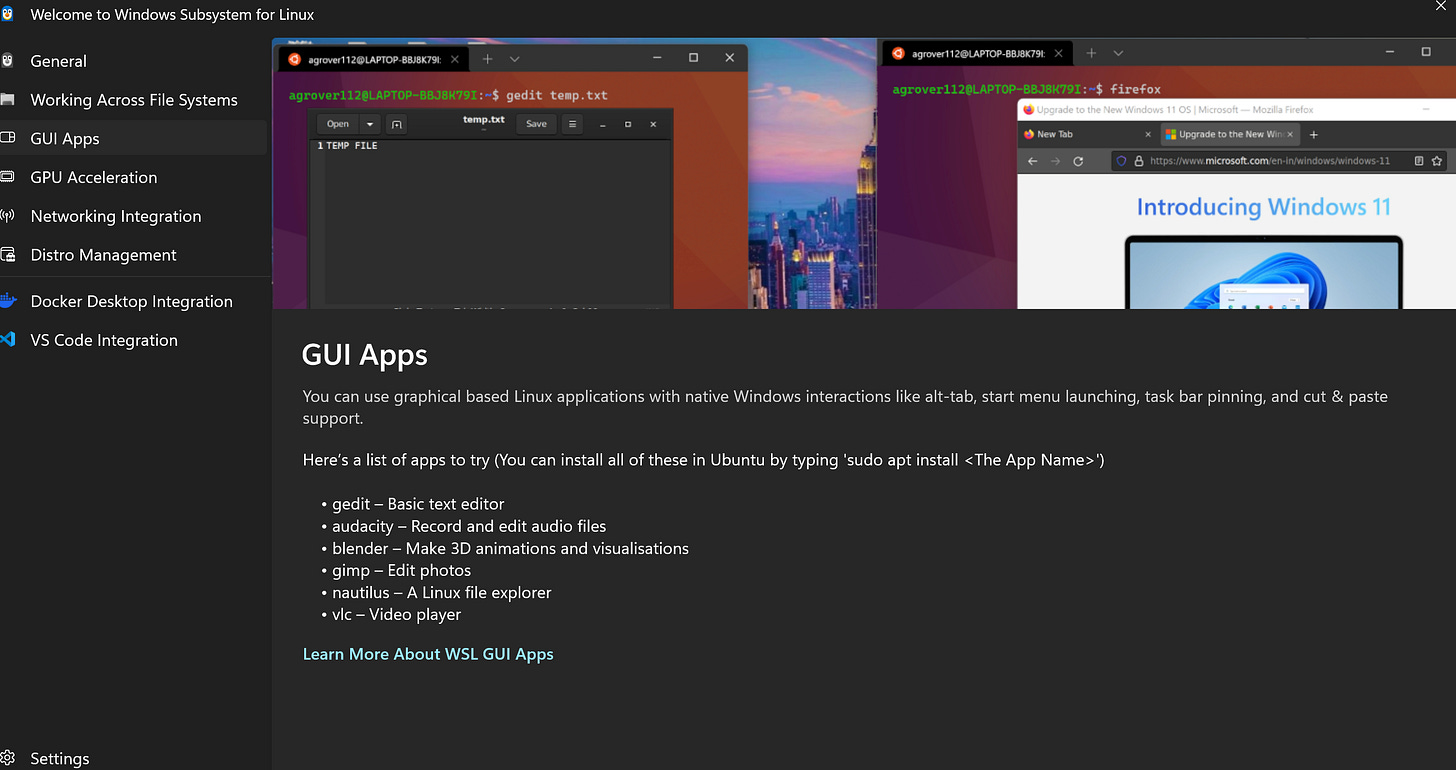This screenshot has height=770, width=1456.
Task: Toggle Firefox reader view icon
Action: [x=1419, y=161]
